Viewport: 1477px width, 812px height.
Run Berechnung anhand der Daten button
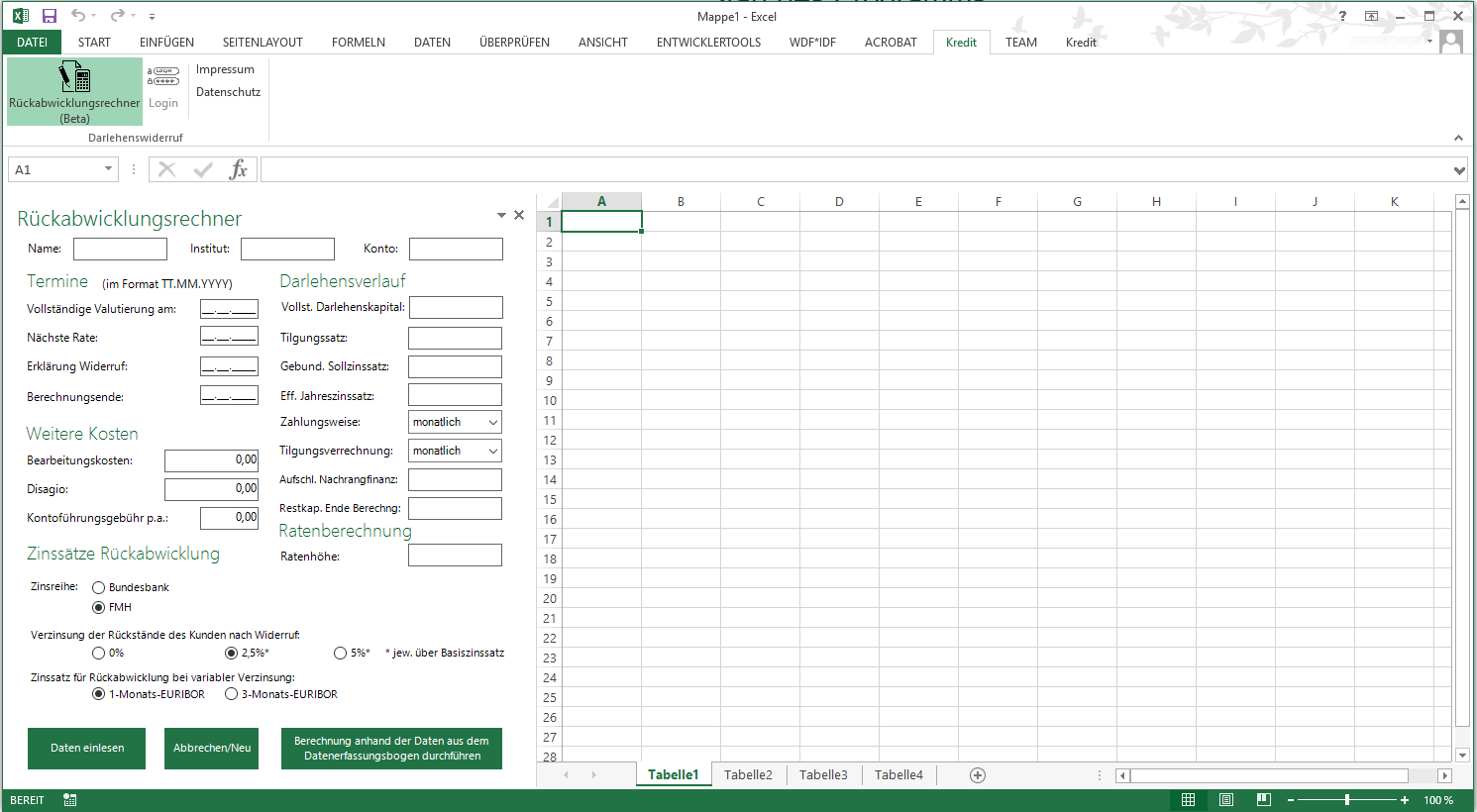[391, 749]
